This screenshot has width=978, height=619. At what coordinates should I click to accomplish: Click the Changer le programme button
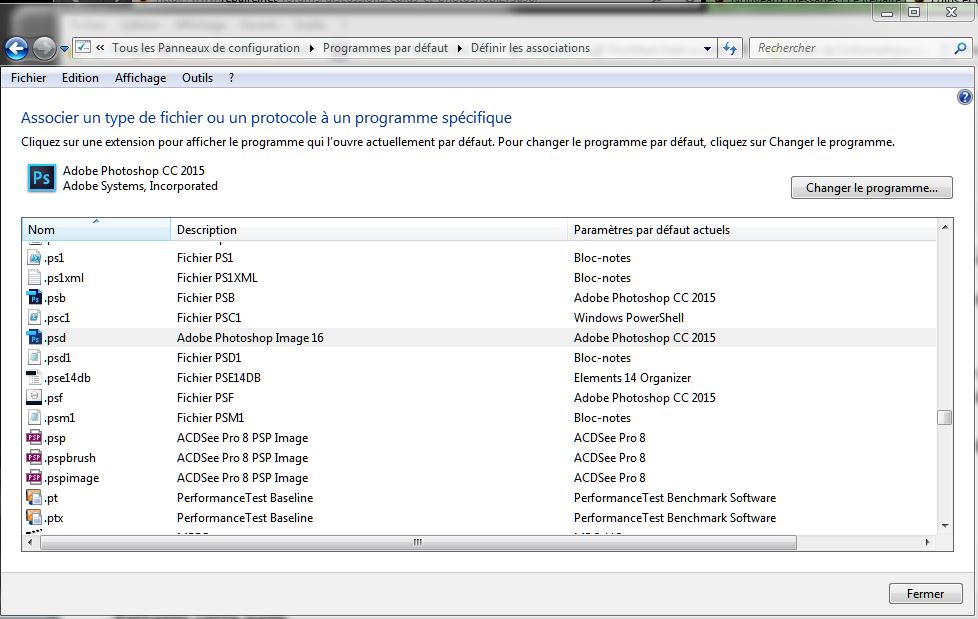click(871, 188)
